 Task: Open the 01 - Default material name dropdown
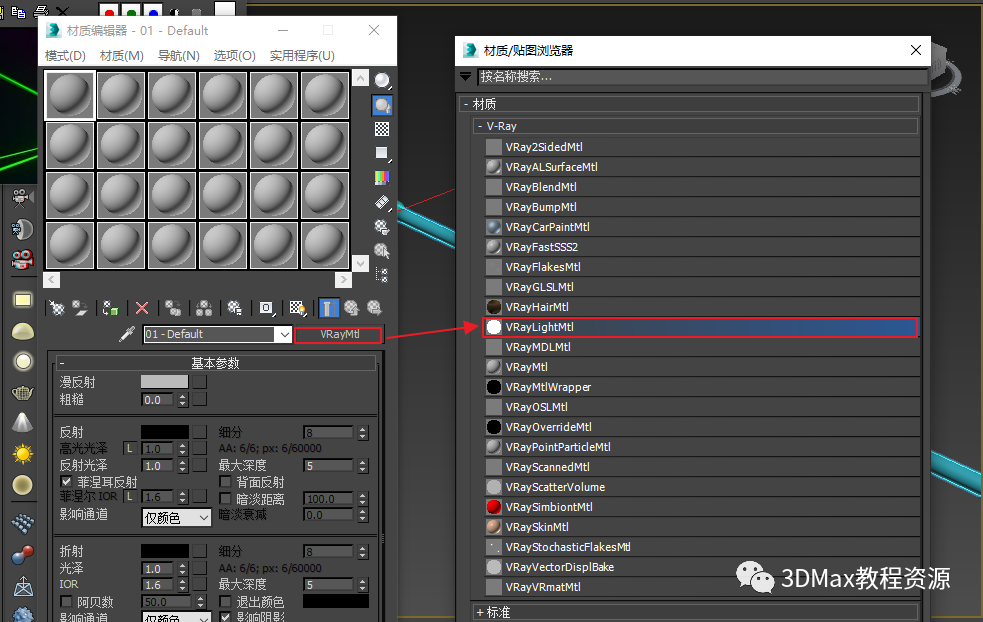click(285, 334)
